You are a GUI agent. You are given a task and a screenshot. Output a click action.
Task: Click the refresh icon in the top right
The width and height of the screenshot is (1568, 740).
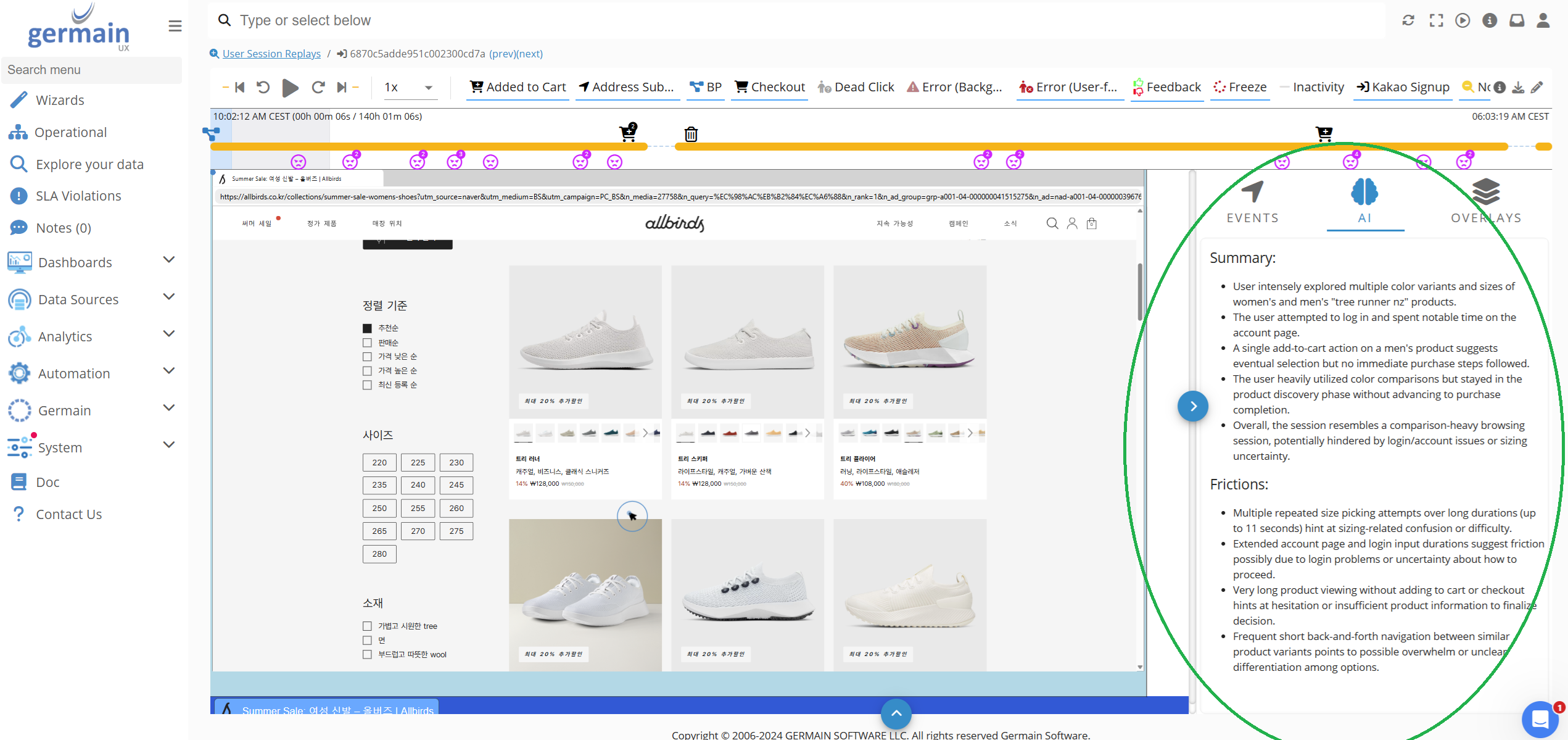coord(1408,20)
